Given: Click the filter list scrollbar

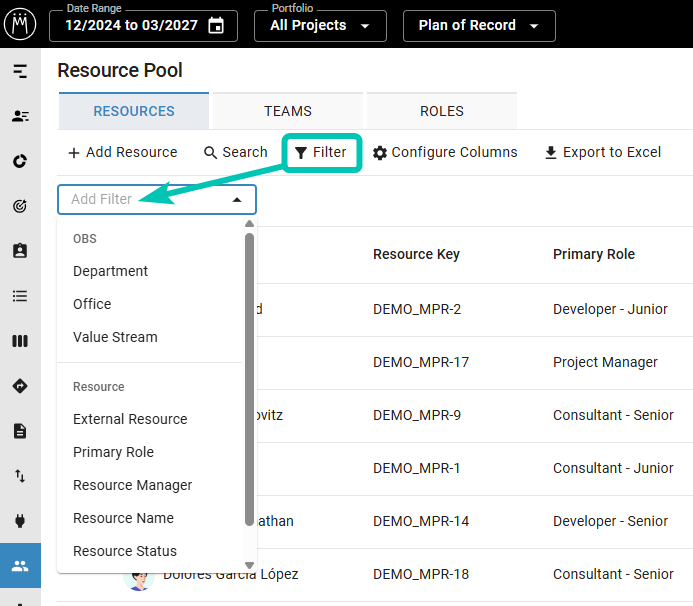Looking at the screenshot, I should click(x=250, y=380).
